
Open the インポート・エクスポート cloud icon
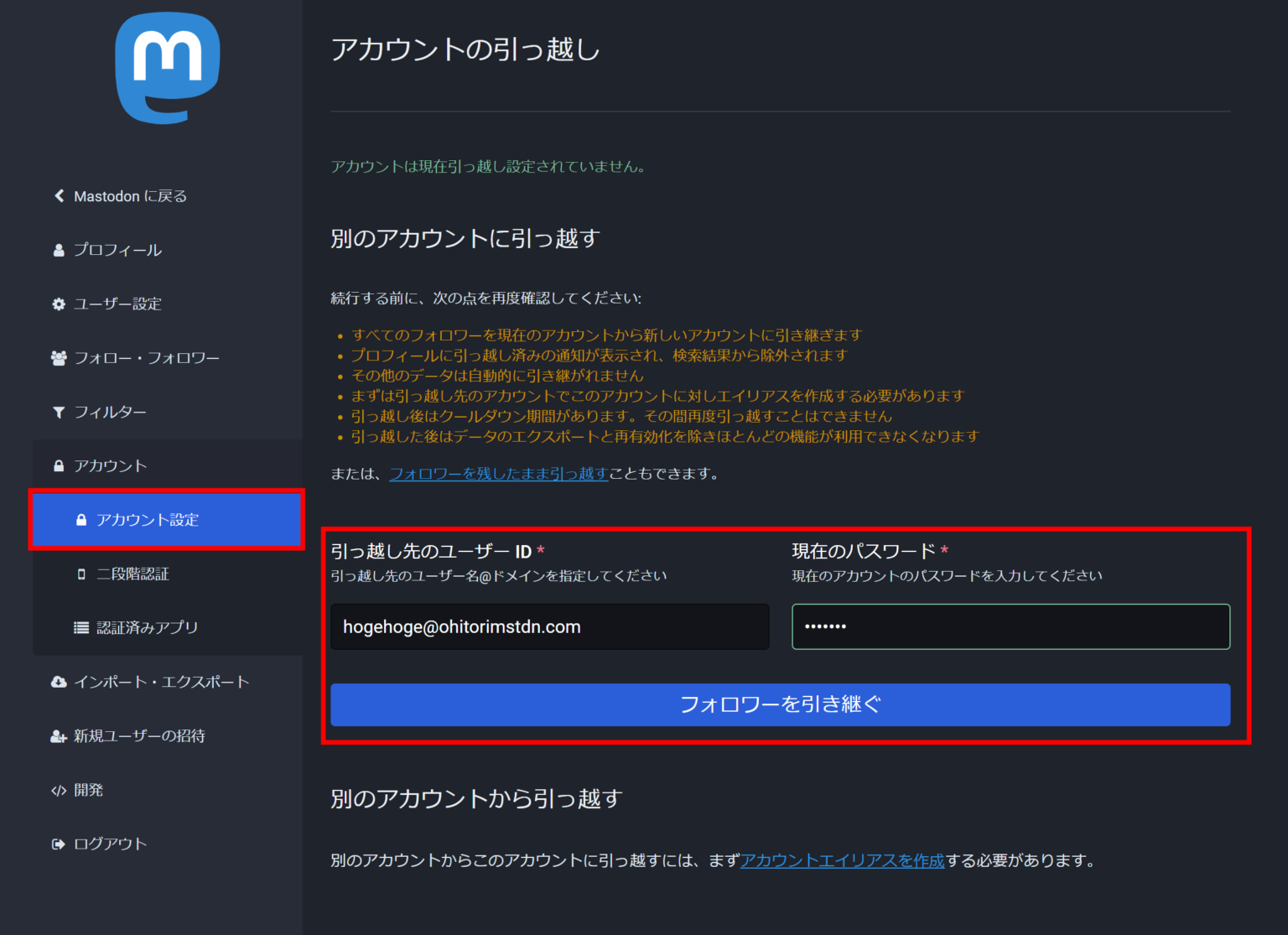coord(58,682)
